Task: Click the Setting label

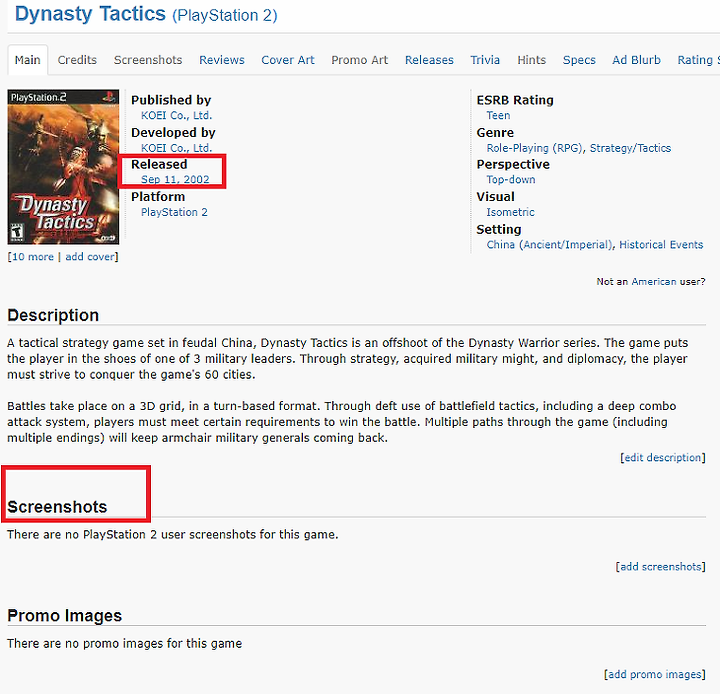Action: tap(499, 229)
